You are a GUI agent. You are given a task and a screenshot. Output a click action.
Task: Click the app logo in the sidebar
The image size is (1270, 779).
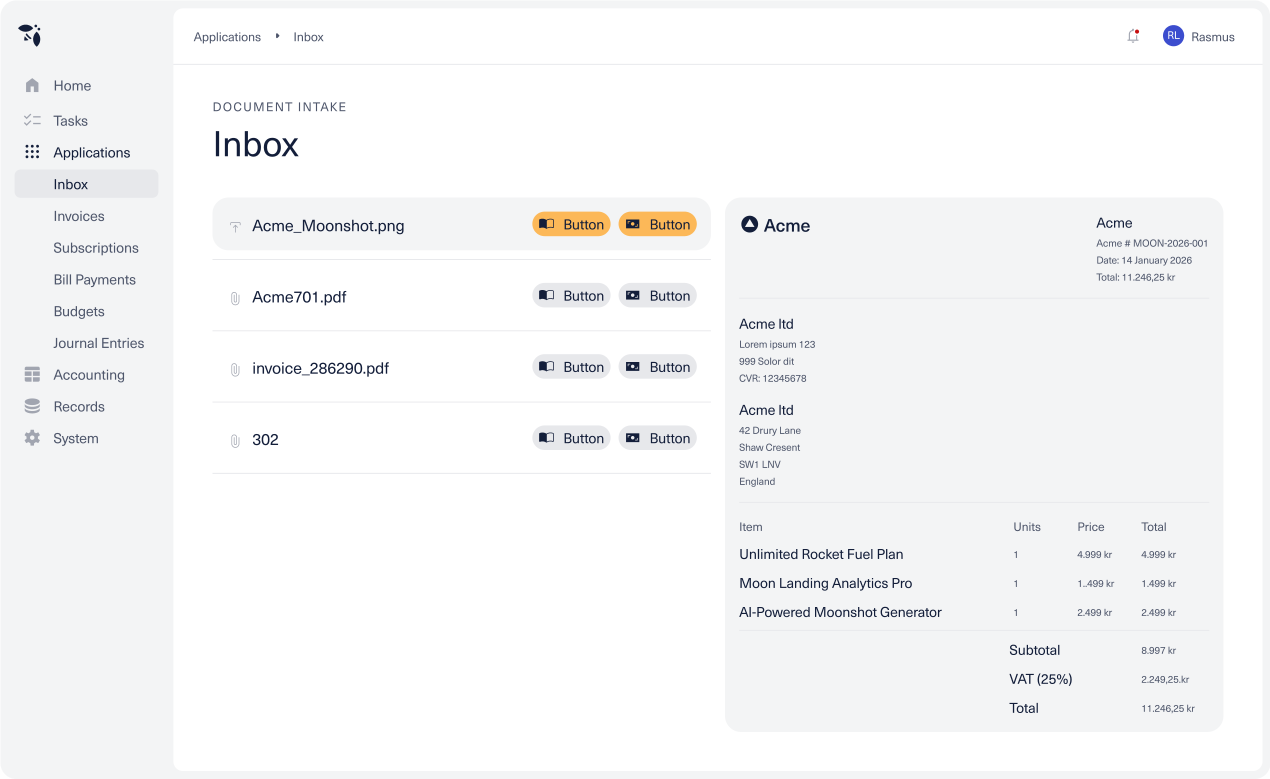tap(30, 35)
